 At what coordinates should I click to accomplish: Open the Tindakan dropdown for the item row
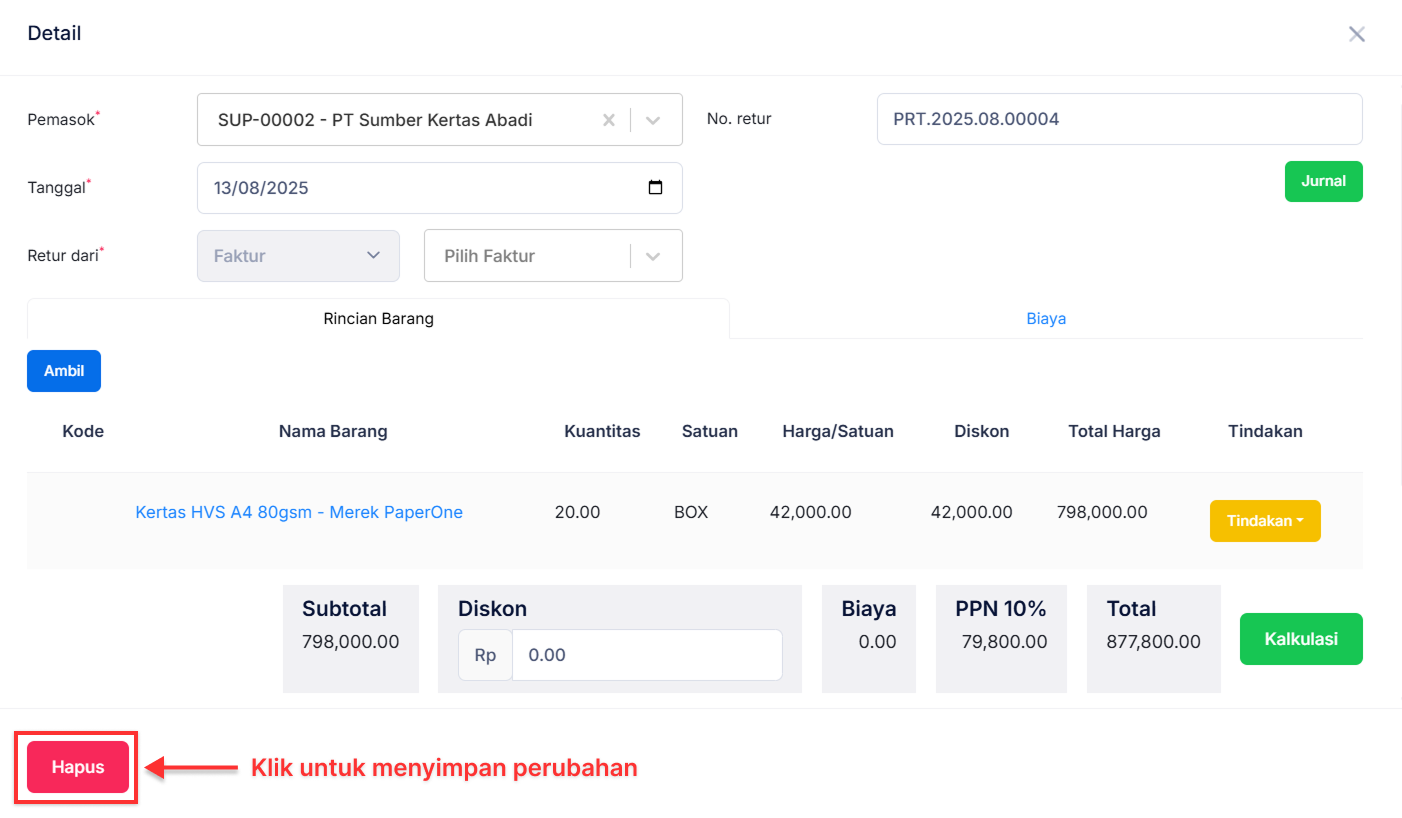pyautogui.click(x=1265, y=520)
